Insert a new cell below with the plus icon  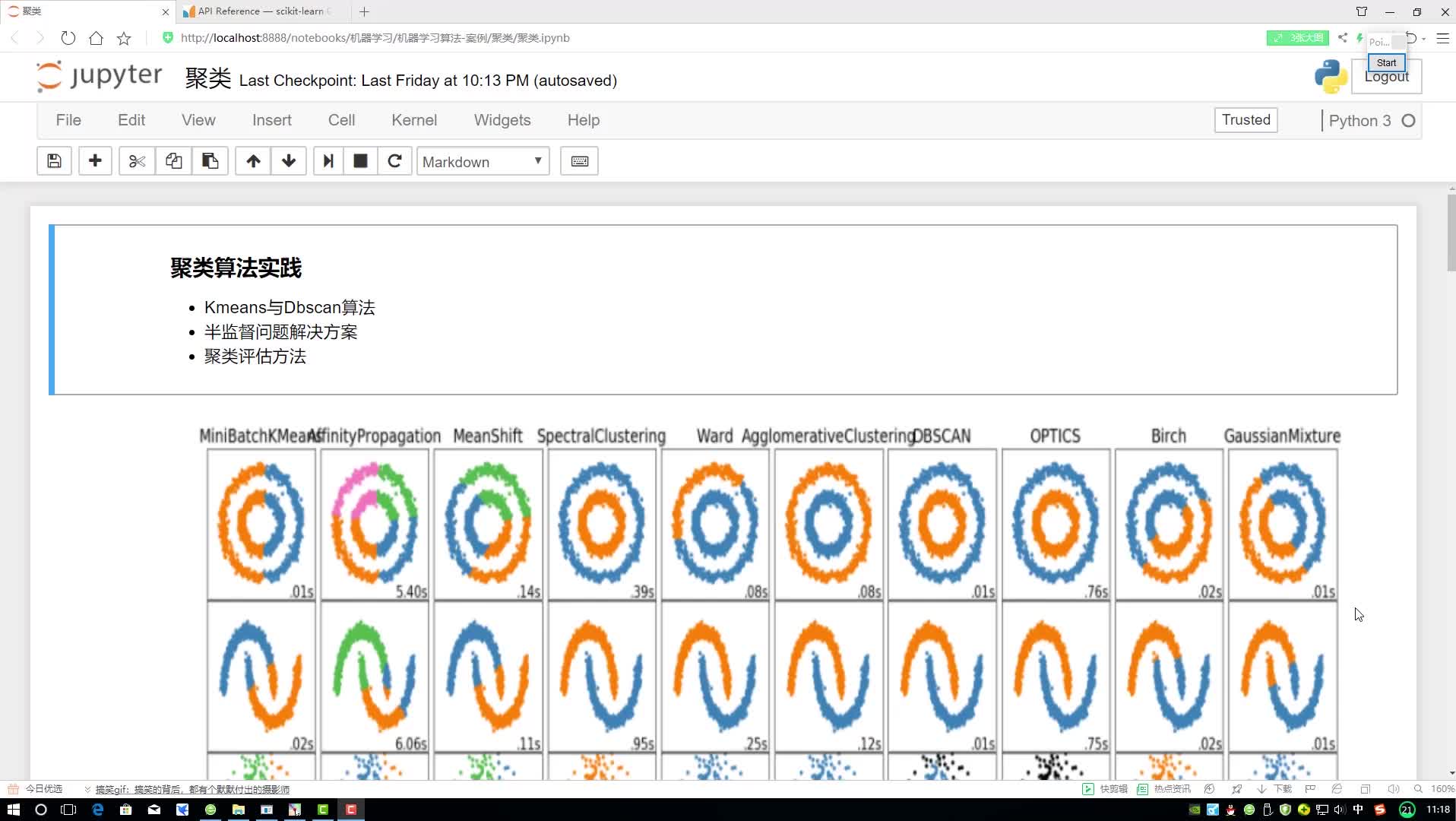(x=95, y=161)
